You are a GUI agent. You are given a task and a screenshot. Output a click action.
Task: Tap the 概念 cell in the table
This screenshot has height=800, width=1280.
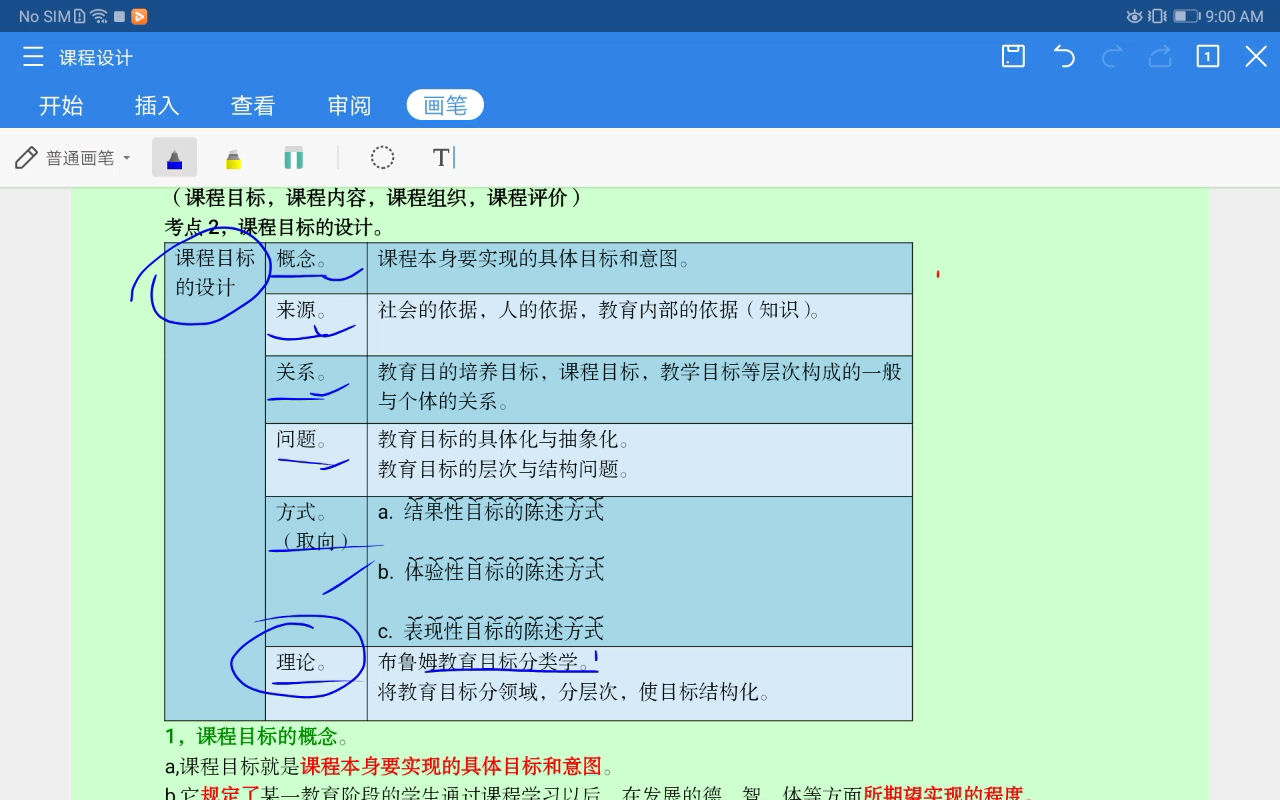tap(316, 268)
